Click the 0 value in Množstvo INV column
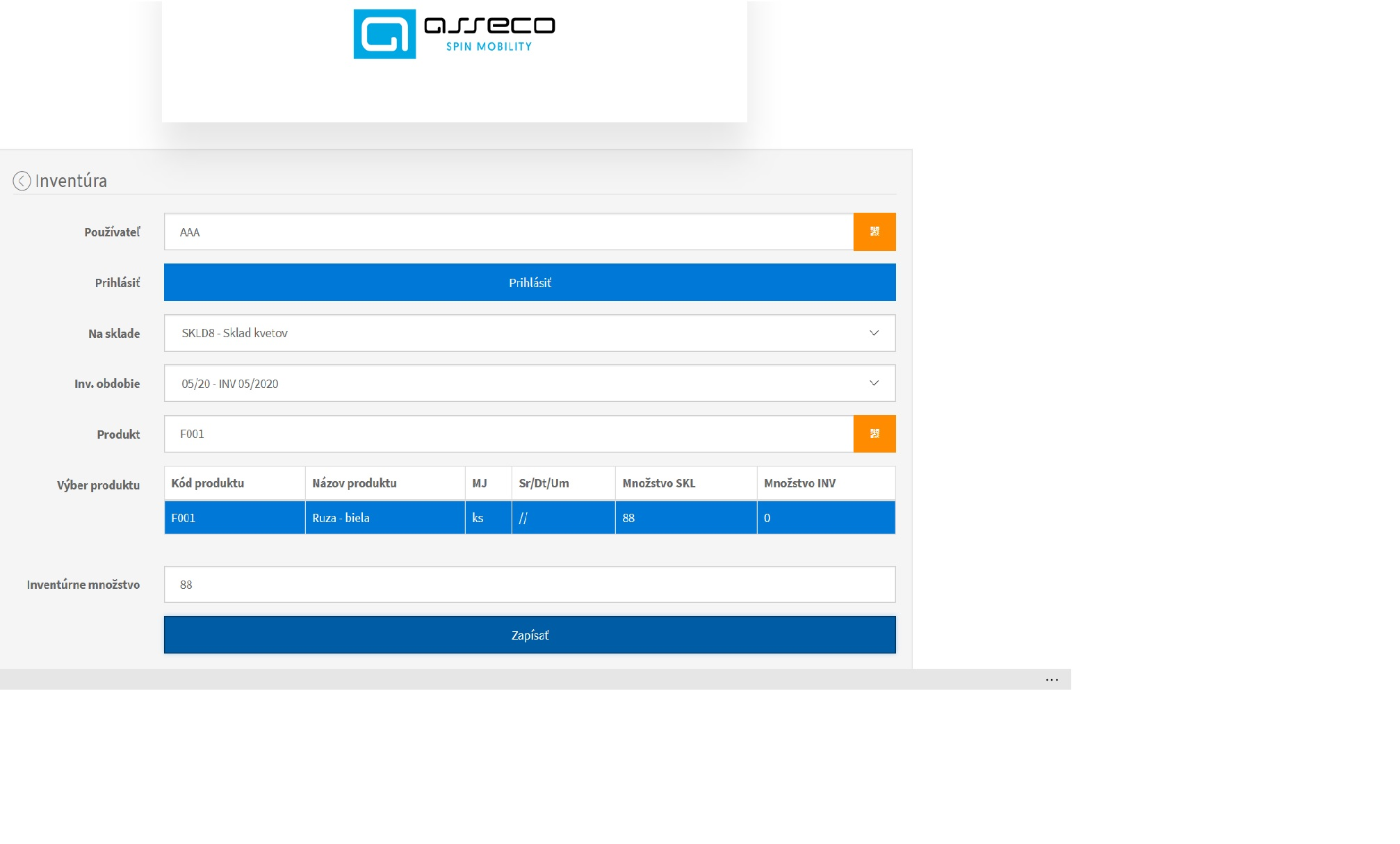The width and height of the screenshot is (1400, 844). click(x=827, y=518)
